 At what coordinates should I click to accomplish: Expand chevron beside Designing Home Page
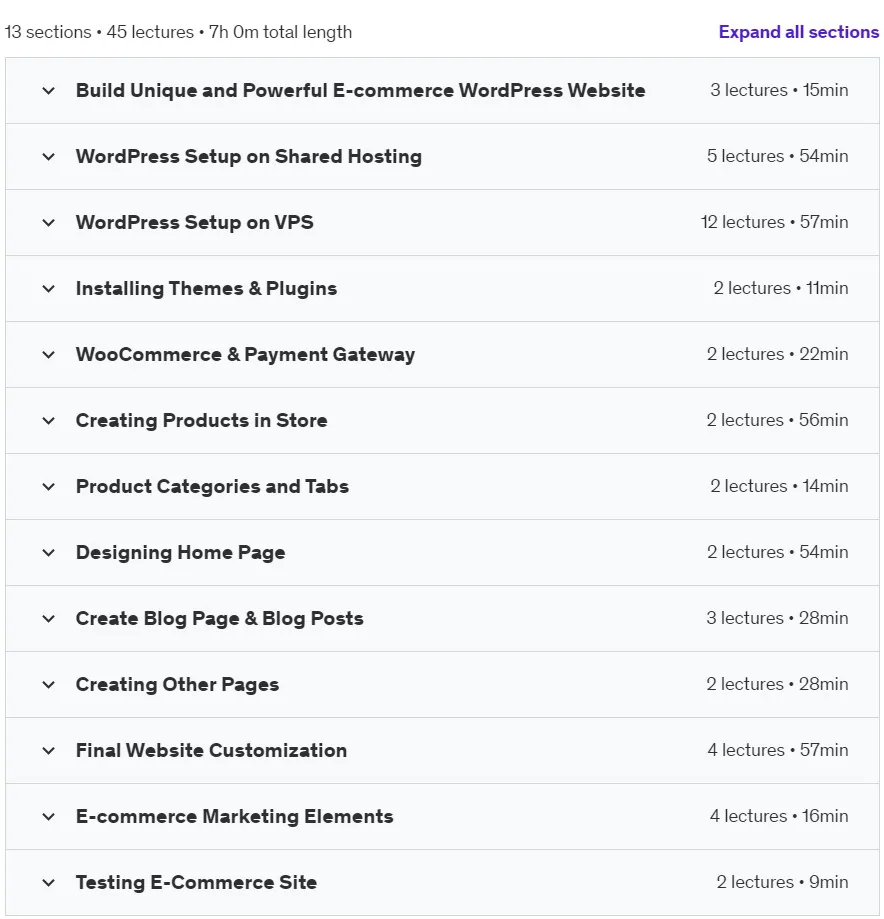point(49,553)
